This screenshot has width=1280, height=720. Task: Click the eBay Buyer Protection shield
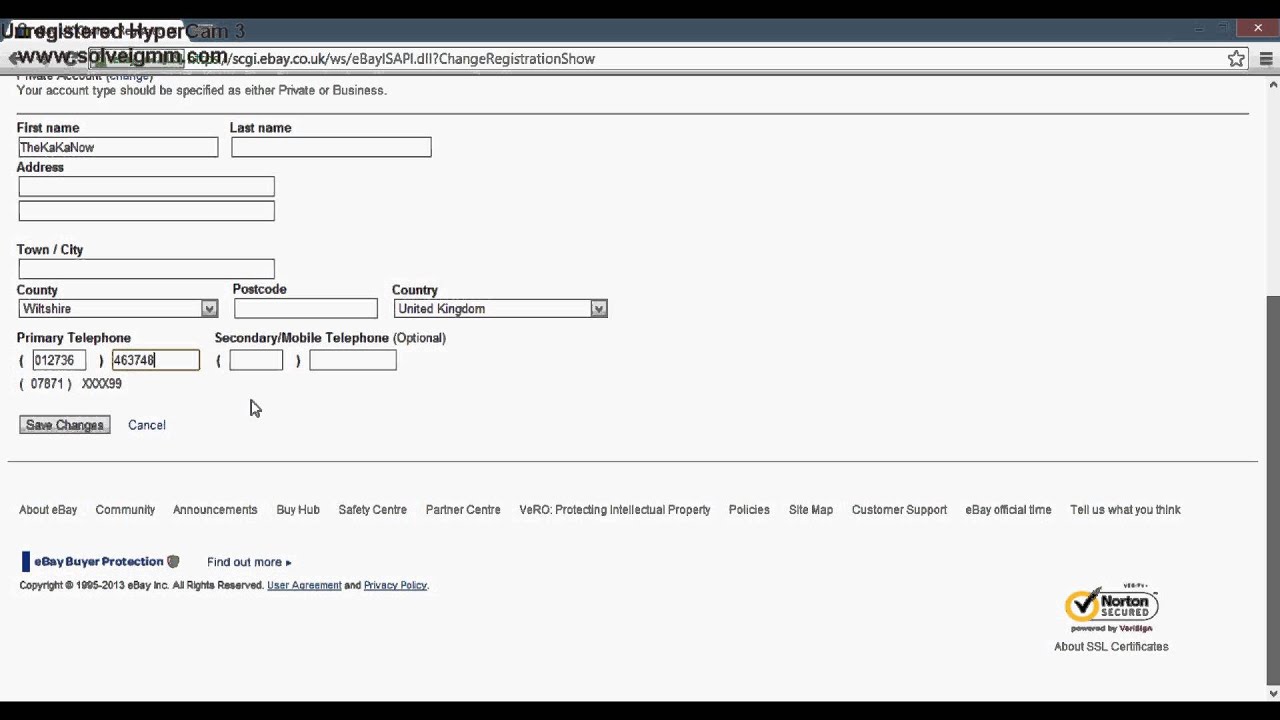tap(173, 562)
